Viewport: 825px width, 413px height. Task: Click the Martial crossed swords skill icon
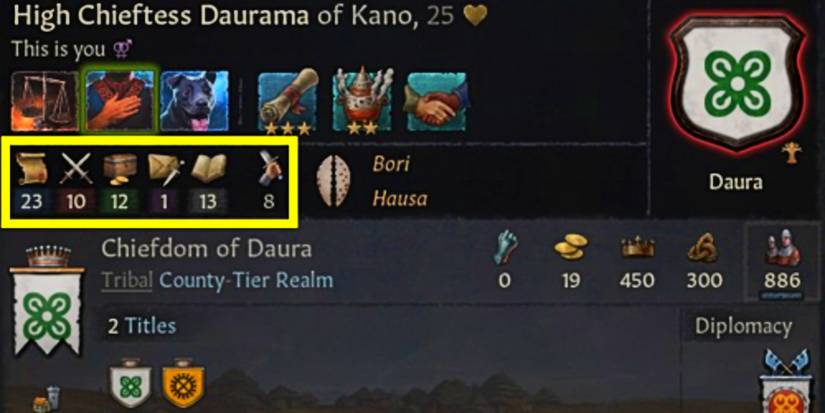[x=76, y=168]
